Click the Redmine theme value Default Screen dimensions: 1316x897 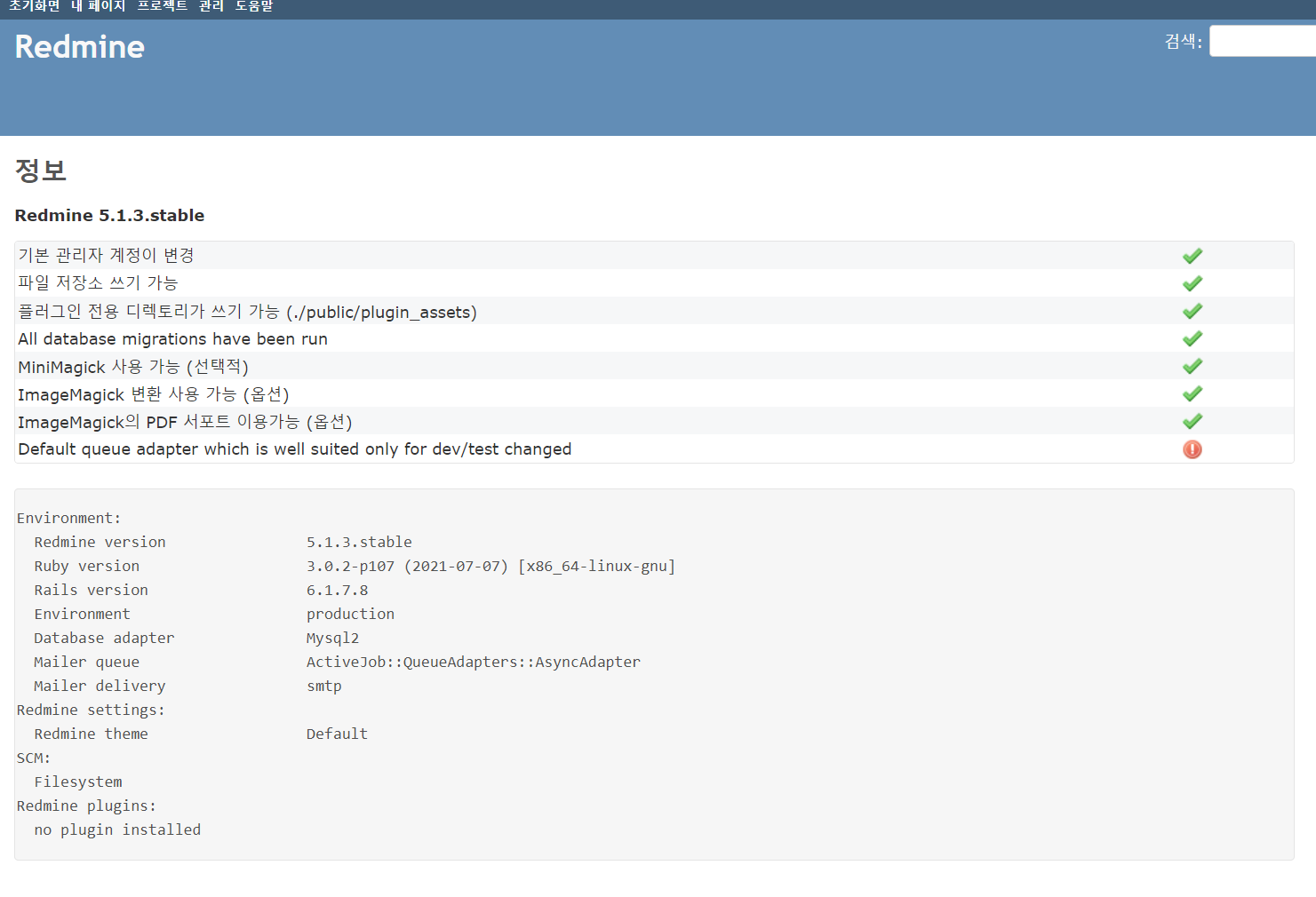point(337,734)
